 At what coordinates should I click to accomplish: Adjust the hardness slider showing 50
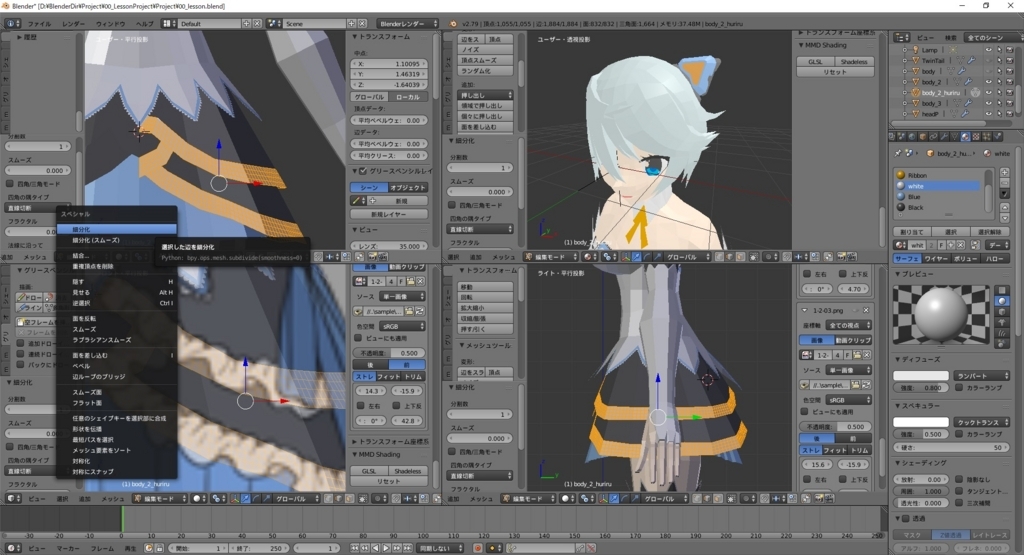[x=952, y=448]
